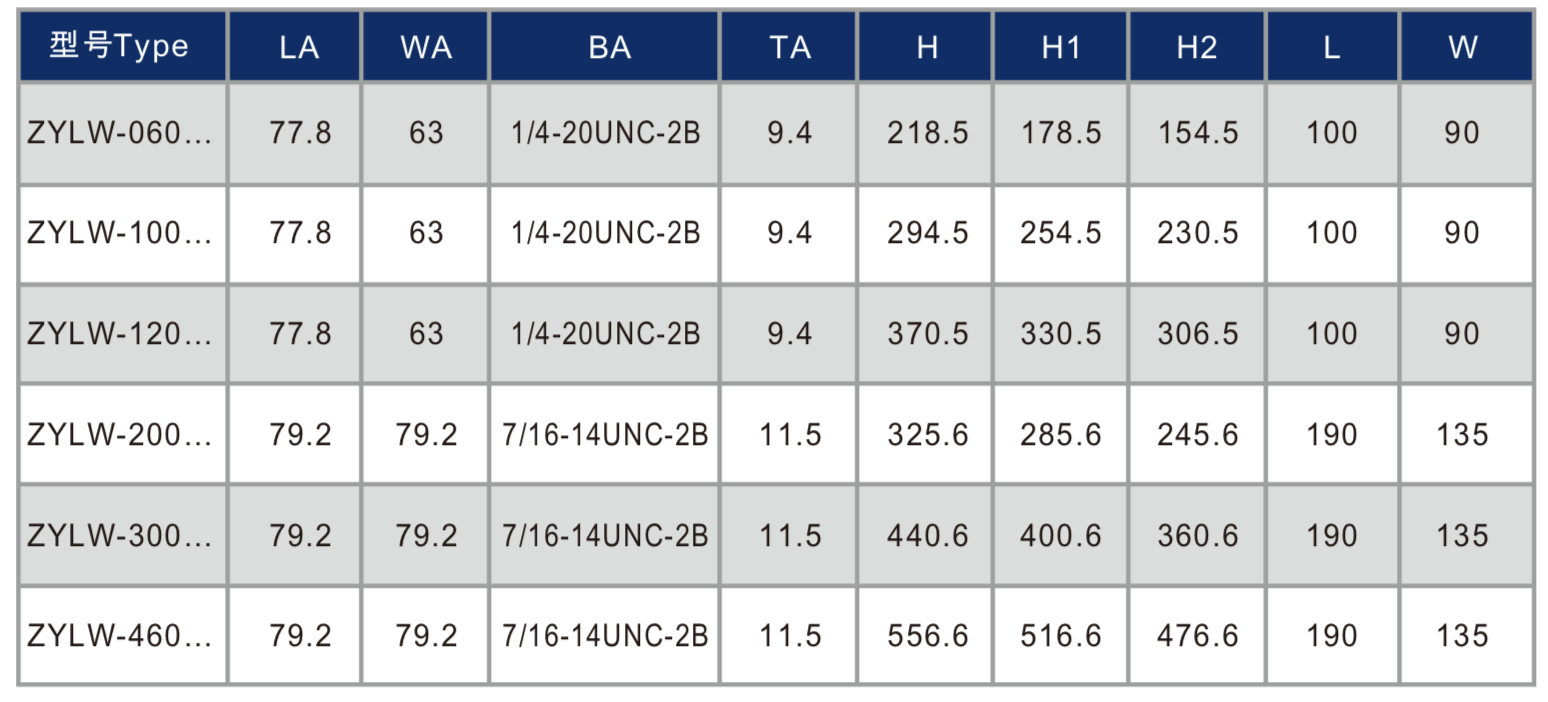Select the W column header
This screenshot has height=702, width=1548.
click(x=1462, y=47)
